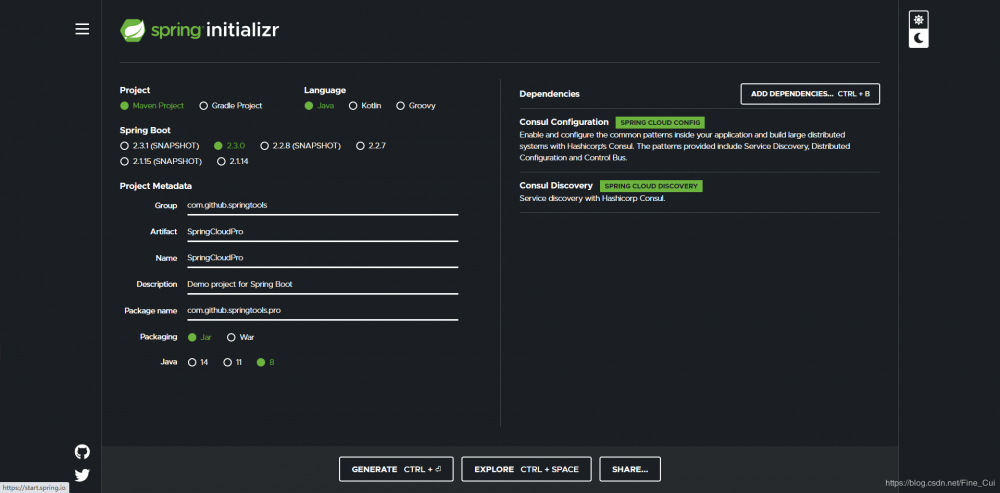Edit the Name field
1000x493 pixels.
point(322,258)
